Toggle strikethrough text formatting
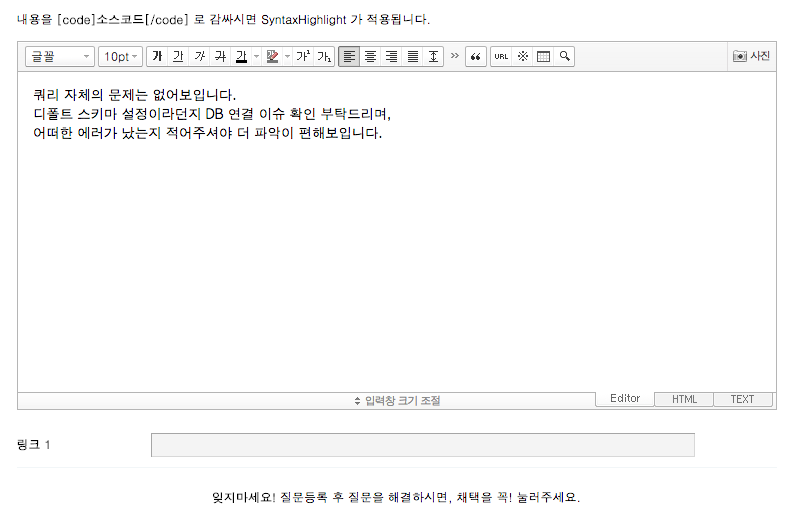Viewport: 787px width, 516px height. click(220, 56)
